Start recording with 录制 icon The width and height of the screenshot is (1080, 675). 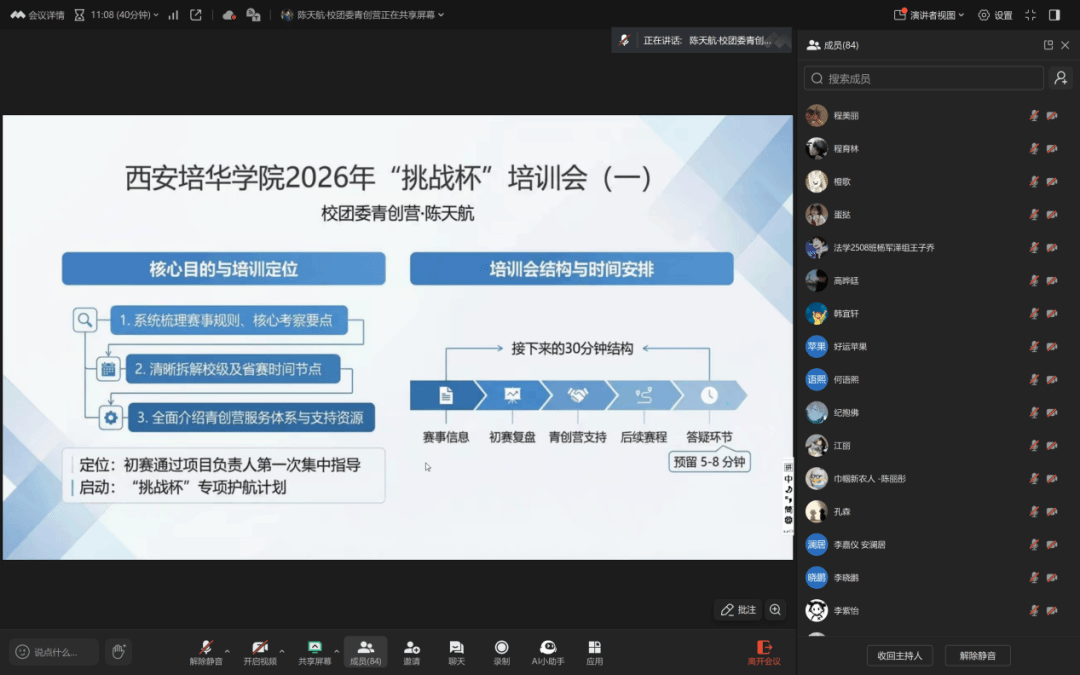[x=501, y=650]
